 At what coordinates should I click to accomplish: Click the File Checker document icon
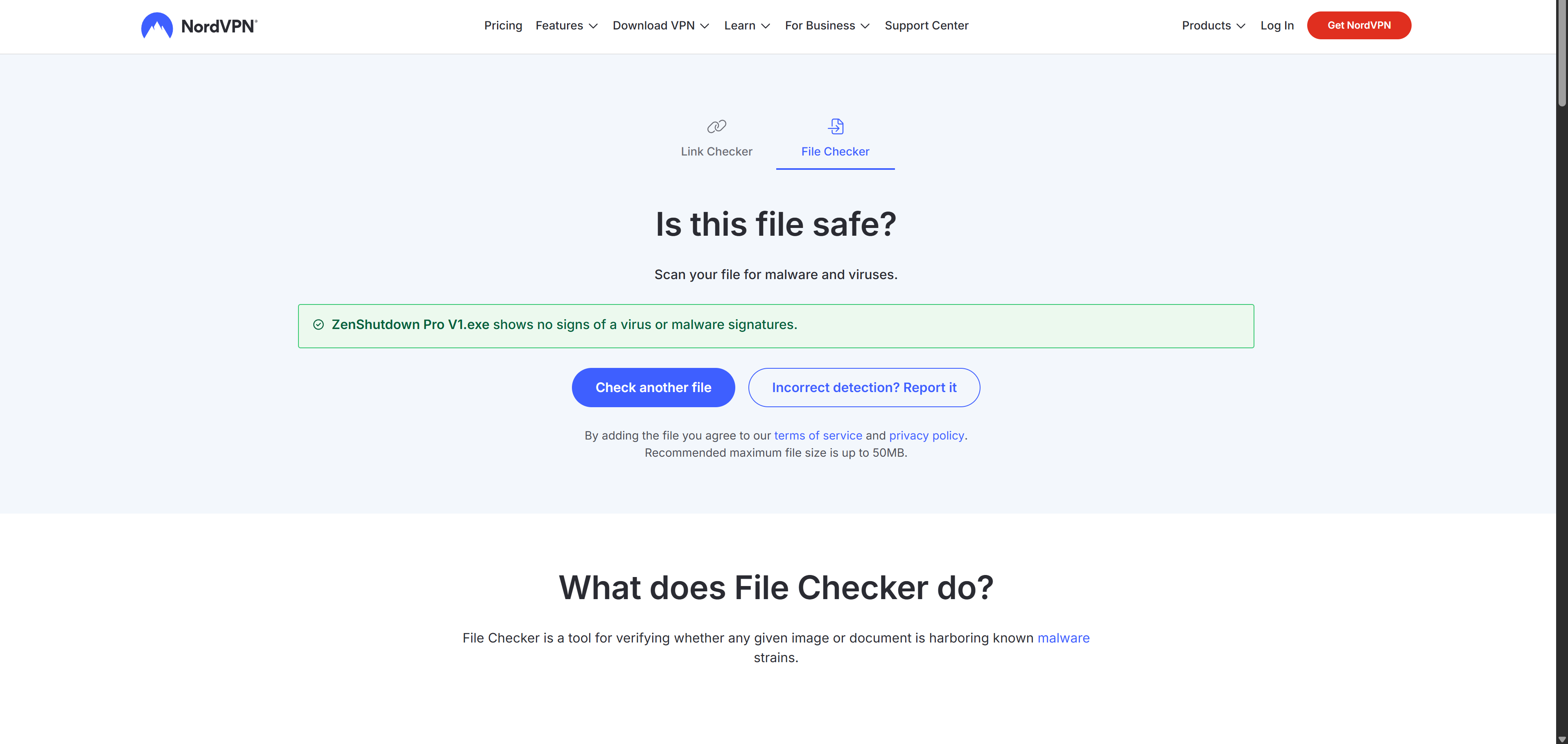coord(836,126)
